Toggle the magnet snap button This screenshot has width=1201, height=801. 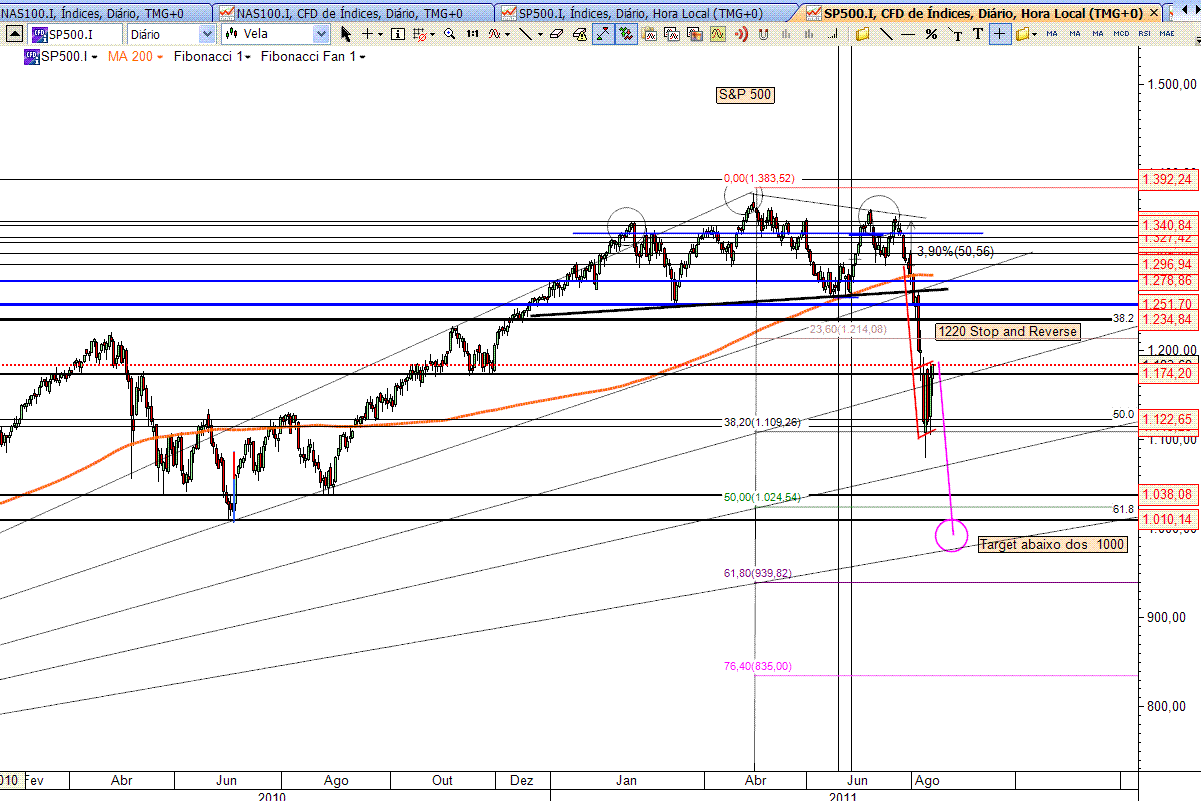[763, 33]
